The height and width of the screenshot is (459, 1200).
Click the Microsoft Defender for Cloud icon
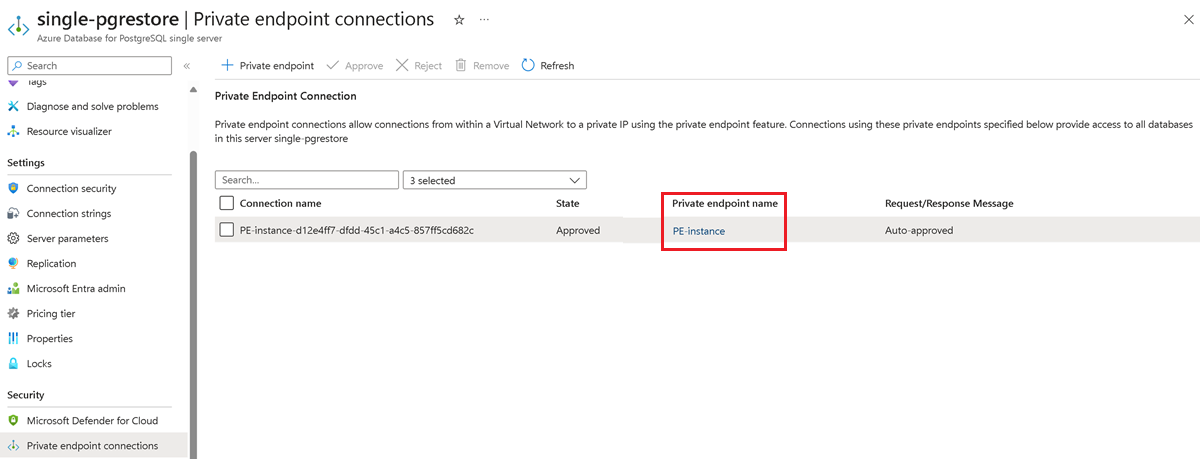click(x=14, y=420)
